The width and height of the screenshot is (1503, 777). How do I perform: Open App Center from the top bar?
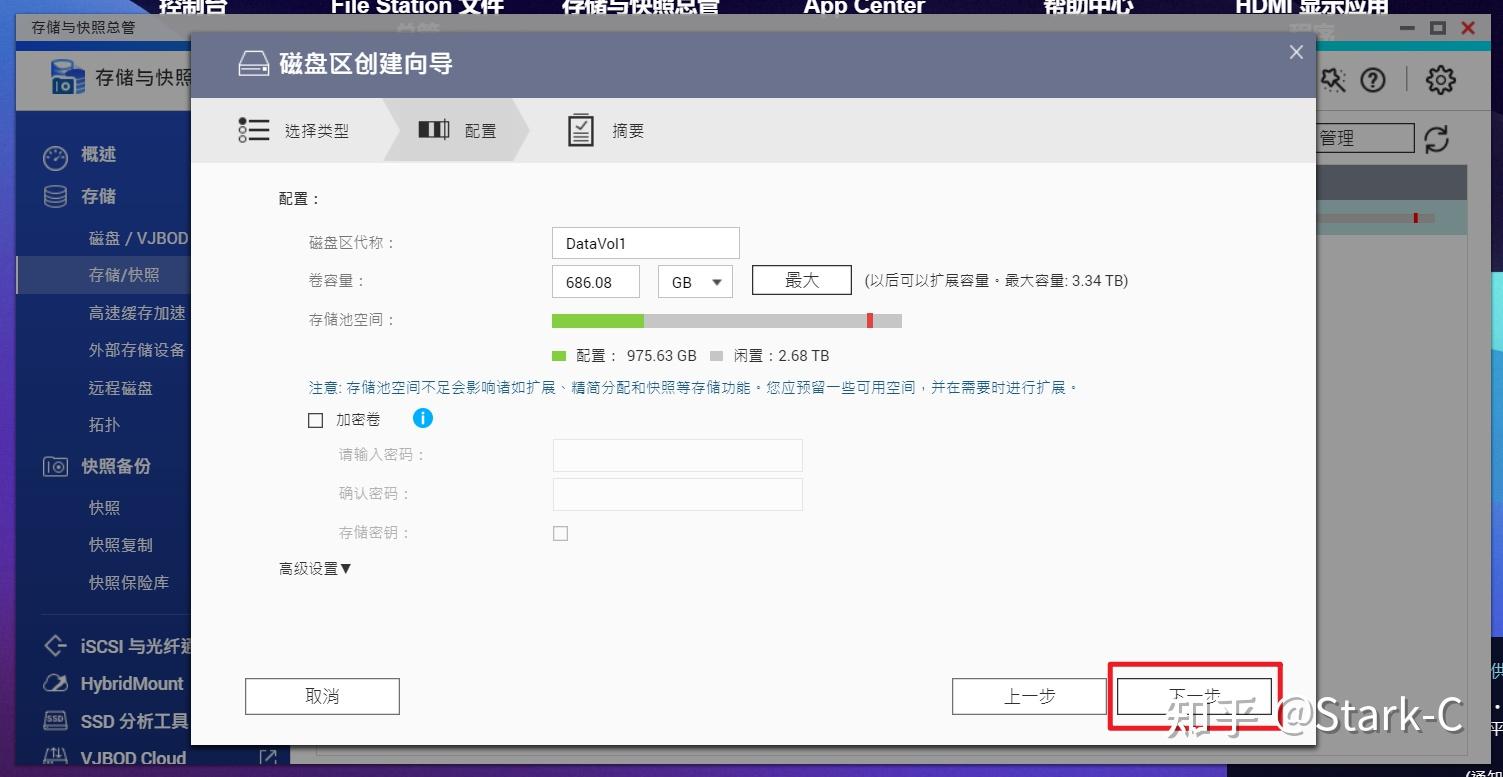coord(863,8)
